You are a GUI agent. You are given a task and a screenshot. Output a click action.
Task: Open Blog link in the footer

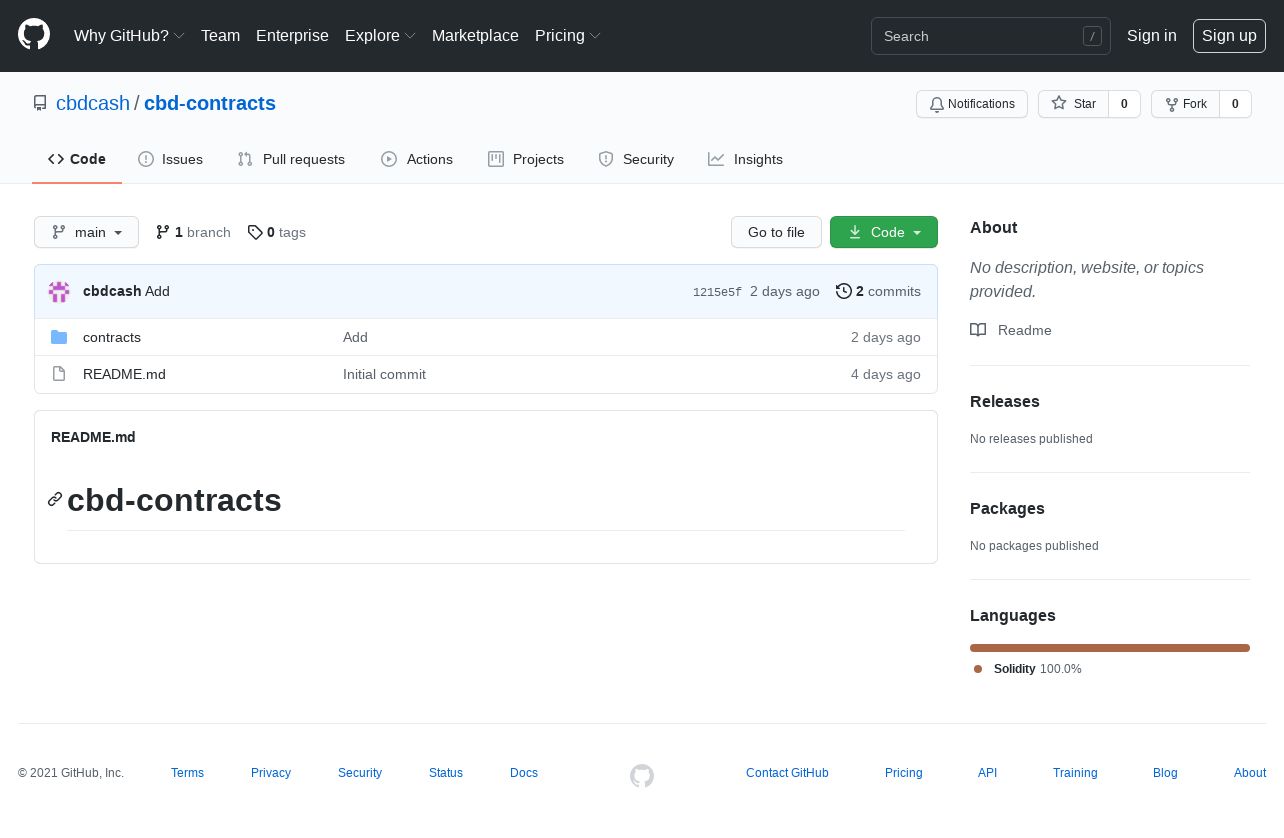pyautogui.click(x=1165, y=773)
